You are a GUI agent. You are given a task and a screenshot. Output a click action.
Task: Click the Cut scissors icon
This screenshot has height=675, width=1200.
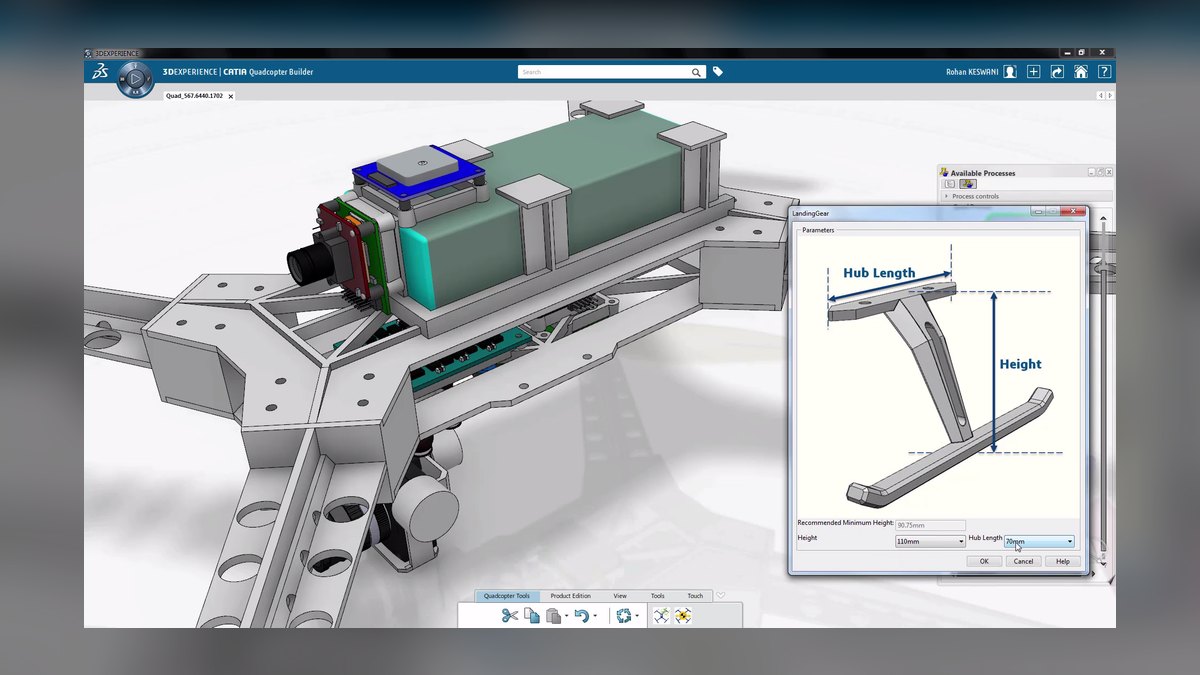click(510, 616)
